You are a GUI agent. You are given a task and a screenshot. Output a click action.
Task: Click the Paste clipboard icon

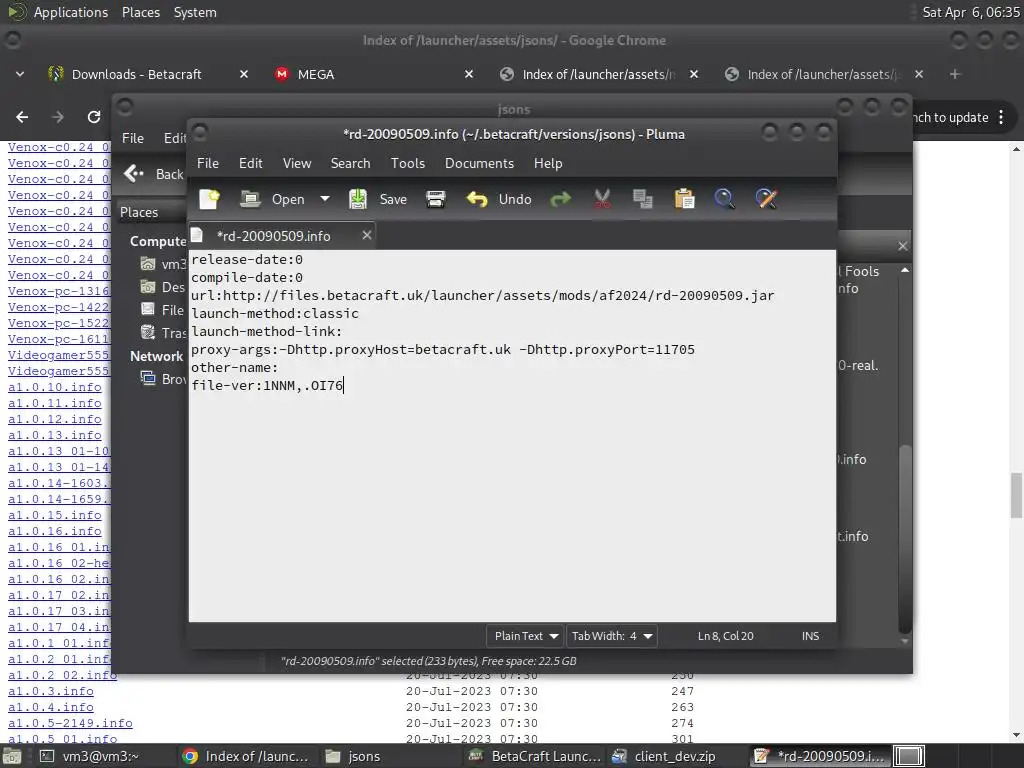tap(684, 199)
